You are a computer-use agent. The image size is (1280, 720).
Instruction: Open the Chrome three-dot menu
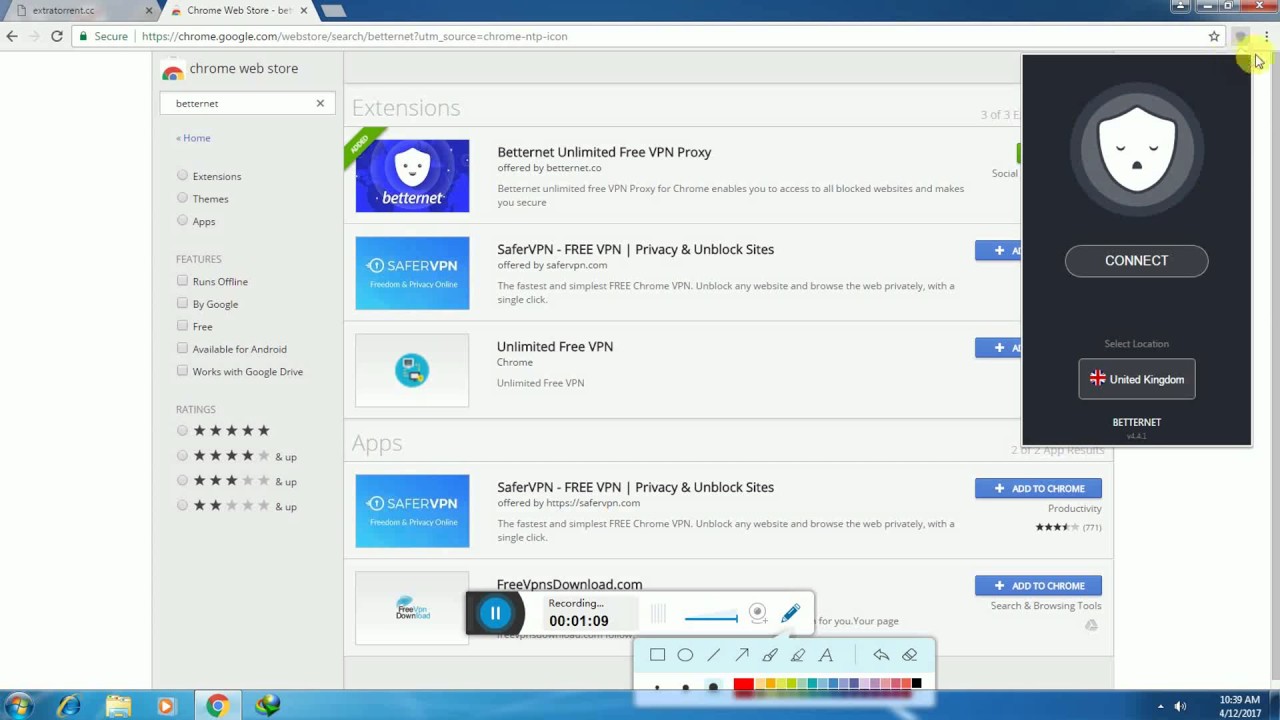coord(1266,36)
